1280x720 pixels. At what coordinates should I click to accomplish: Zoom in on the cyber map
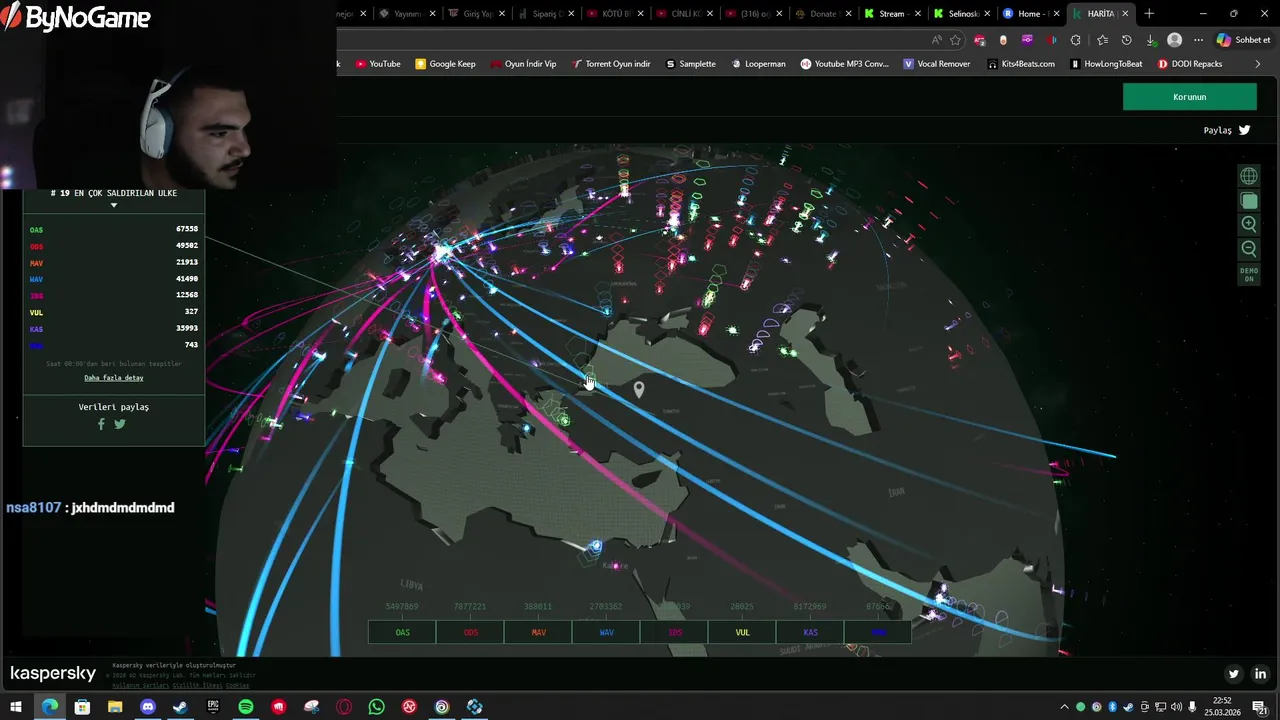coord(1249,225)
